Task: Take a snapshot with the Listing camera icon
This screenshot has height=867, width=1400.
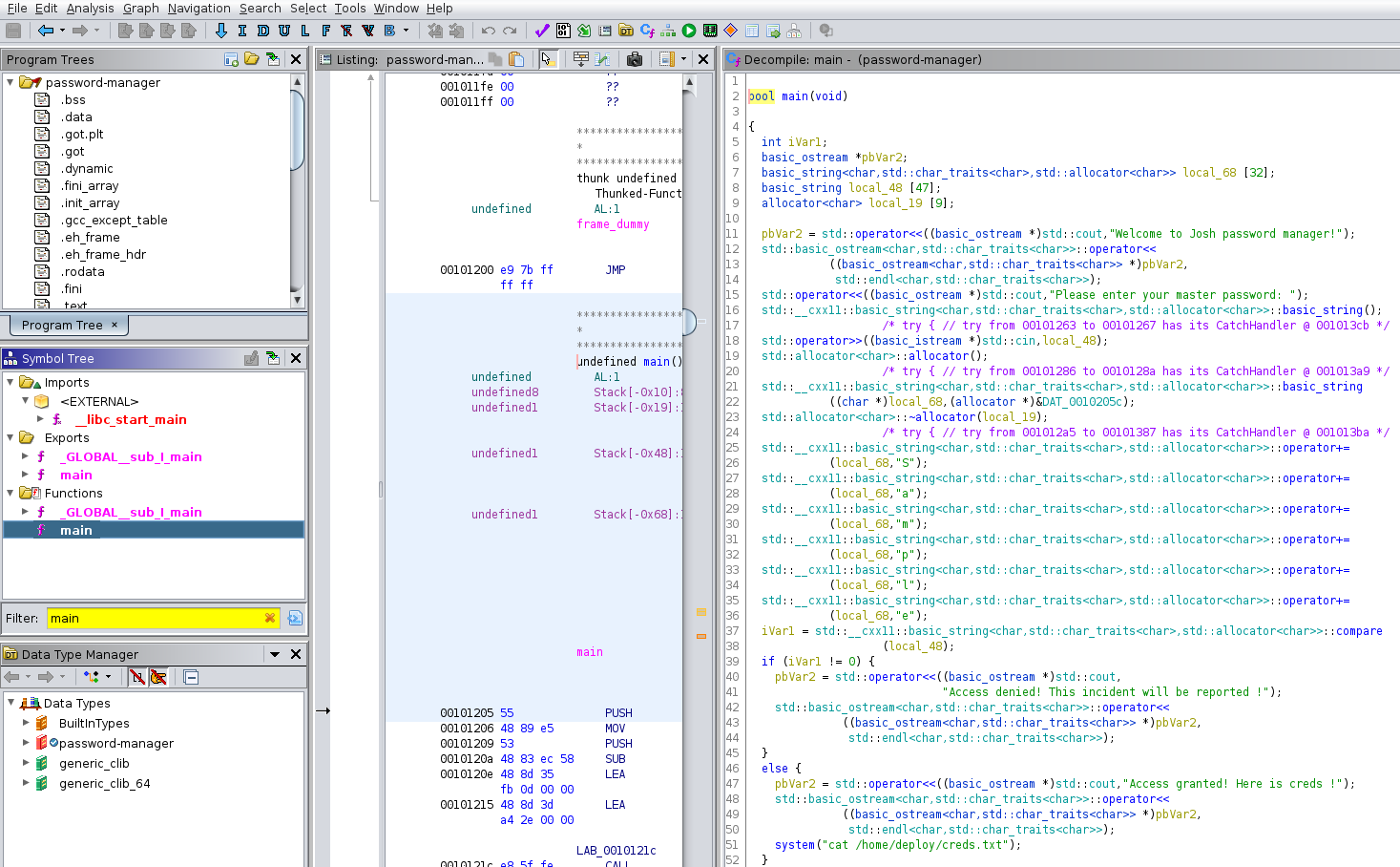Action: [635, 59]
